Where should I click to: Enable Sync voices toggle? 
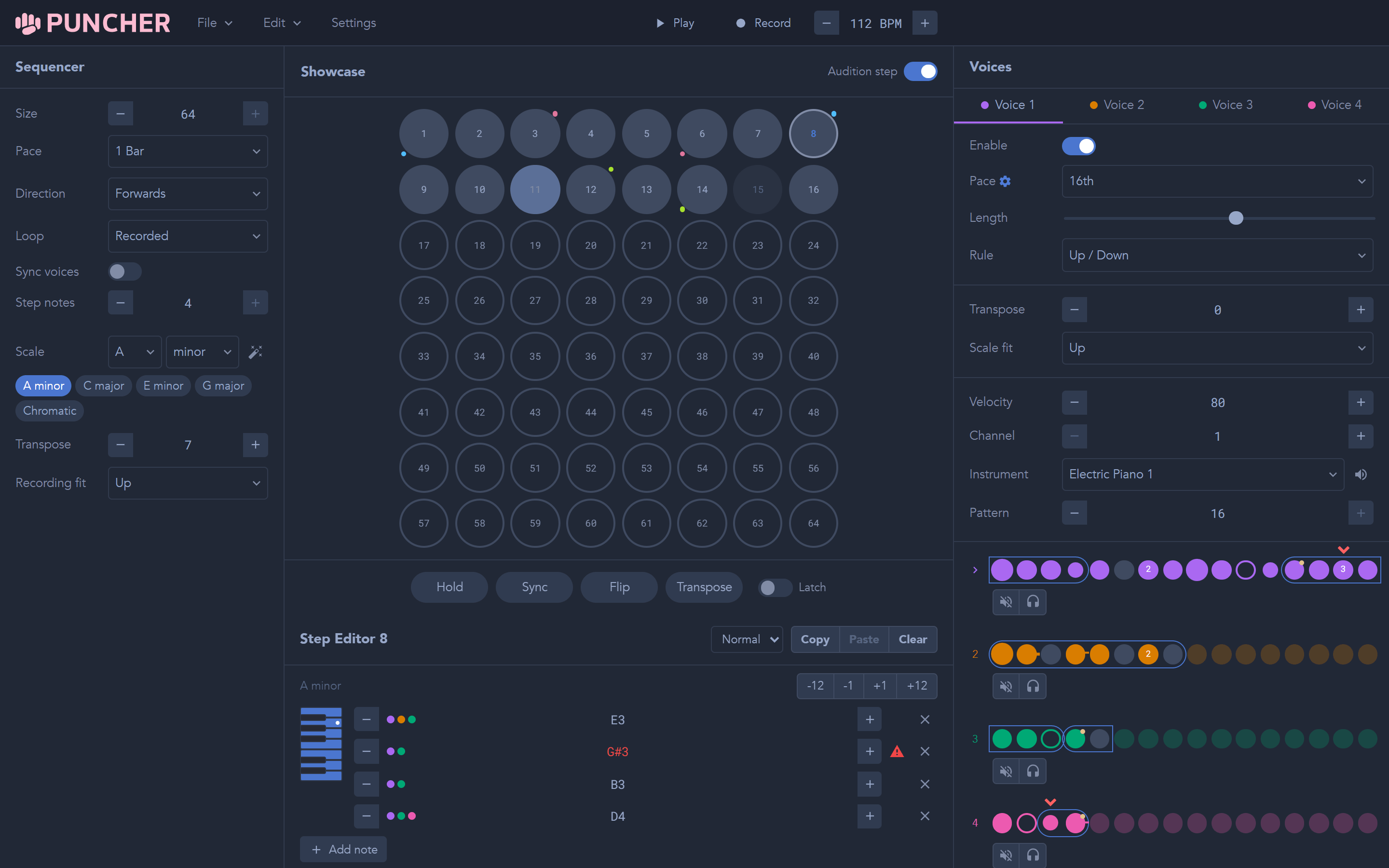click(x=124, y=271)
